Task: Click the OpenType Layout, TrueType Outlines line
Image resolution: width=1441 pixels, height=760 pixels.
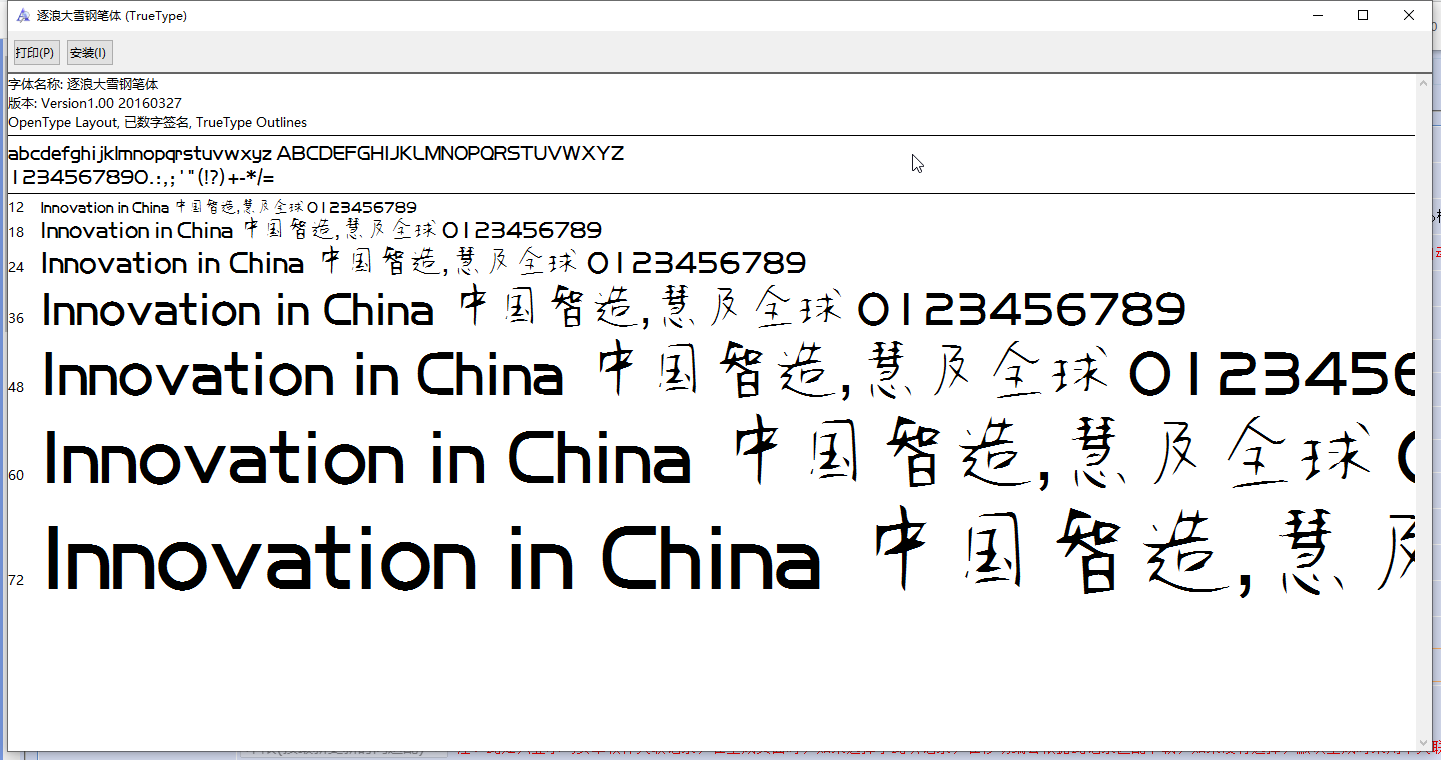Action: [x=157, y=122]
